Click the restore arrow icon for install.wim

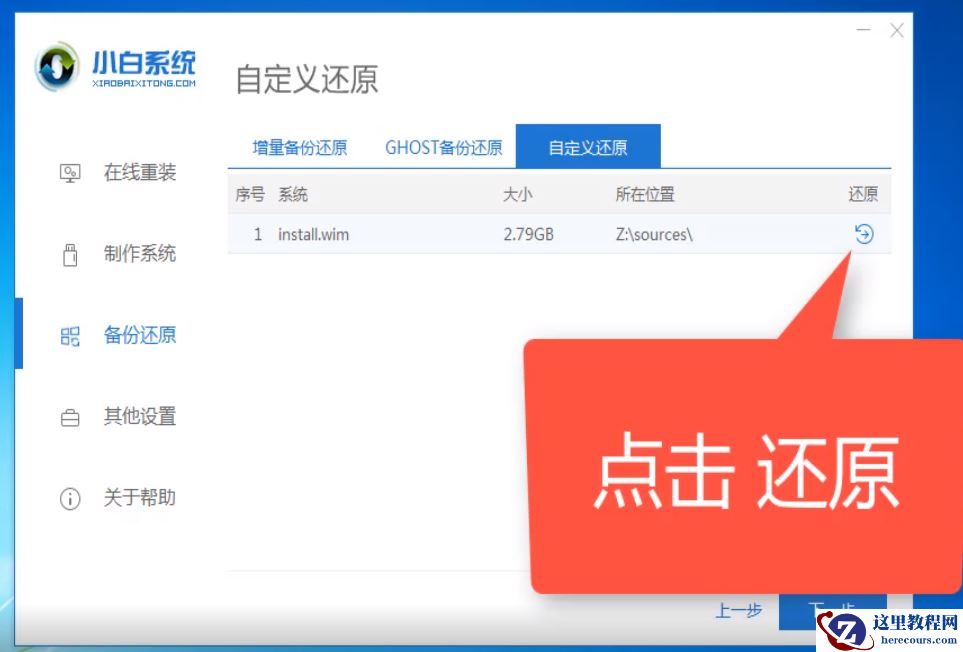pyautogui.click(x=862, y=233)
